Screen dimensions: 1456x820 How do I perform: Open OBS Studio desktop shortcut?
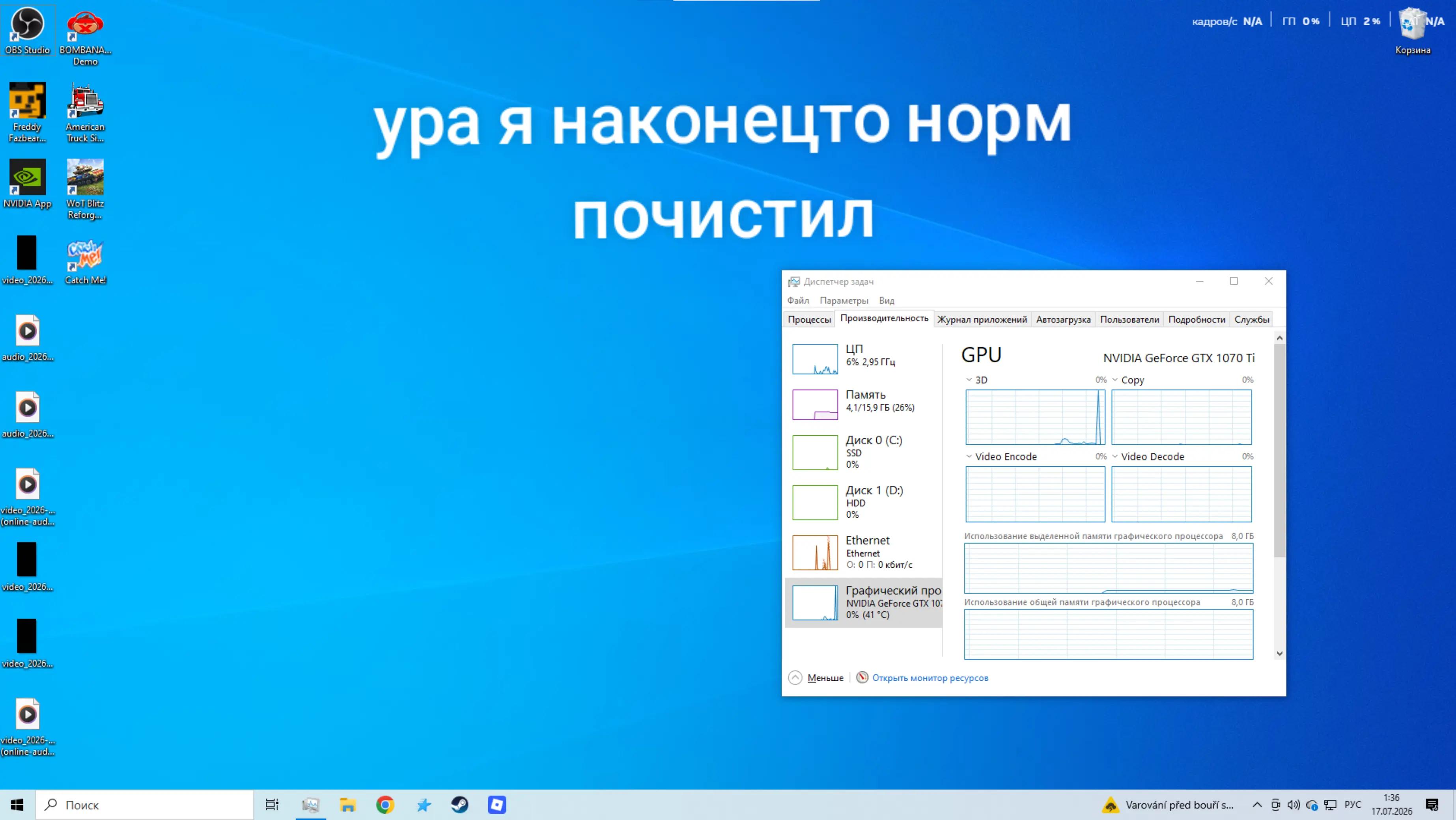click(27, 31)
